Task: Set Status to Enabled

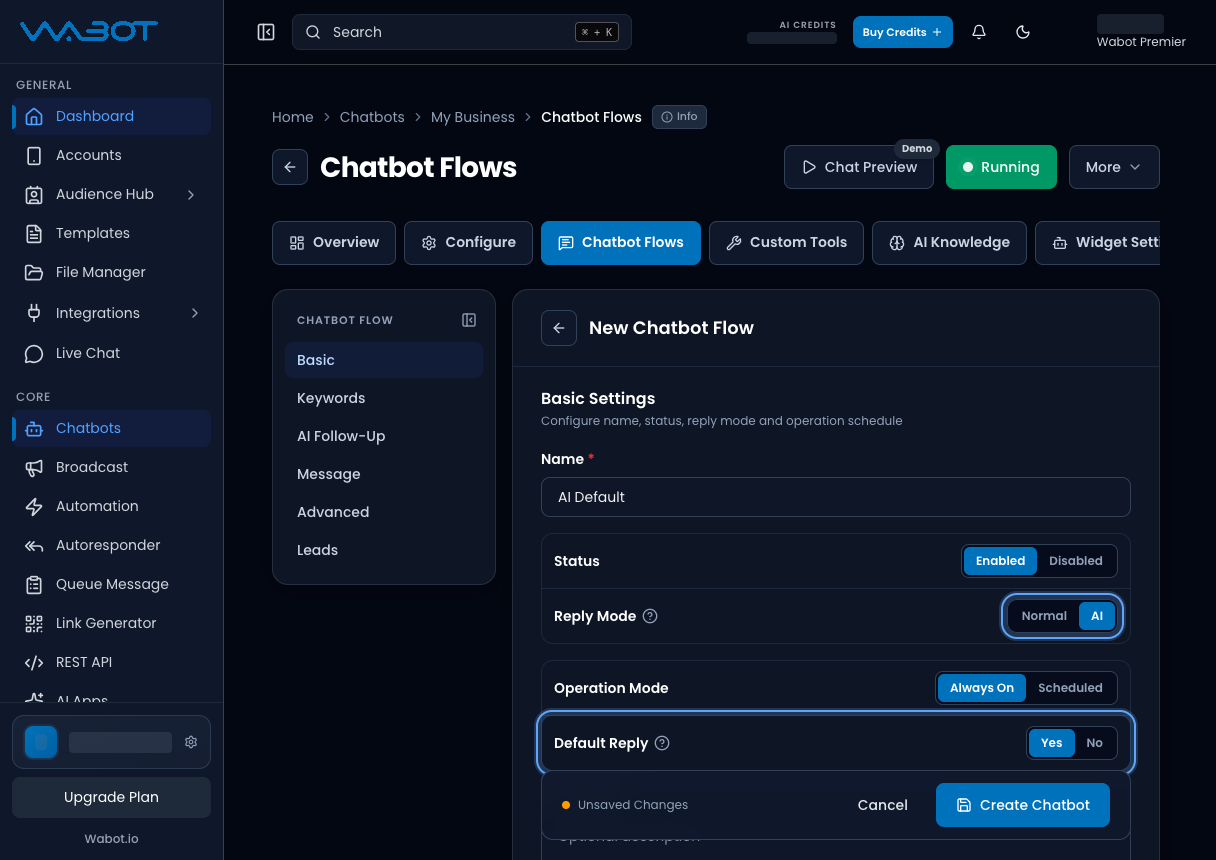Action: (x=1000, y=561)
